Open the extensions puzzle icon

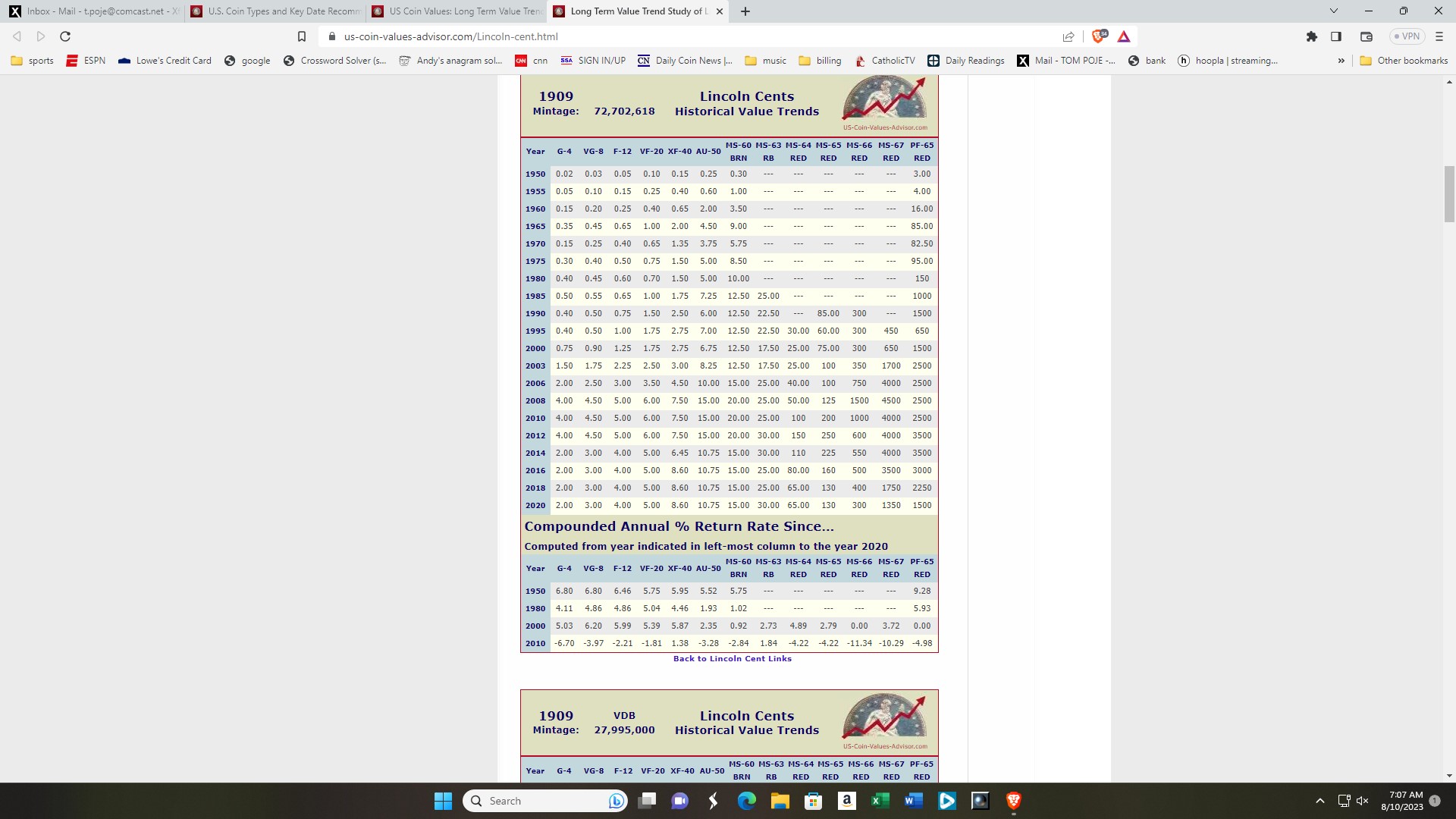pyautogui.click(x=1312, y=36)
